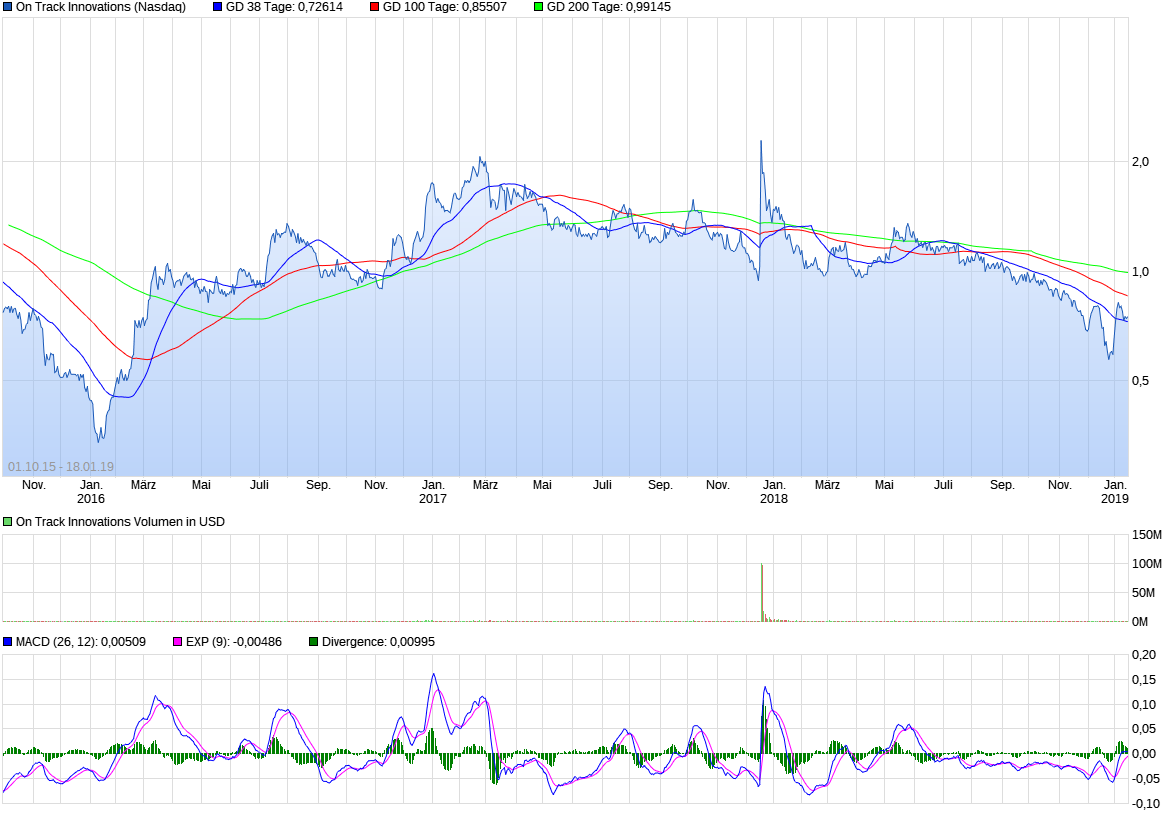1175x815 pixels.
Task: Click the 'Jan. 2016' time axis label
Action: (91, 492)
